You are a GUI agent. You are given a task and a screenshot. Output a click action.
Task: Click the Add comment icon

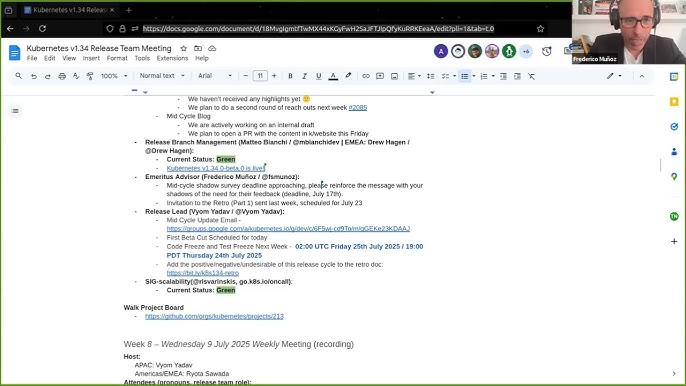[380, 76]
